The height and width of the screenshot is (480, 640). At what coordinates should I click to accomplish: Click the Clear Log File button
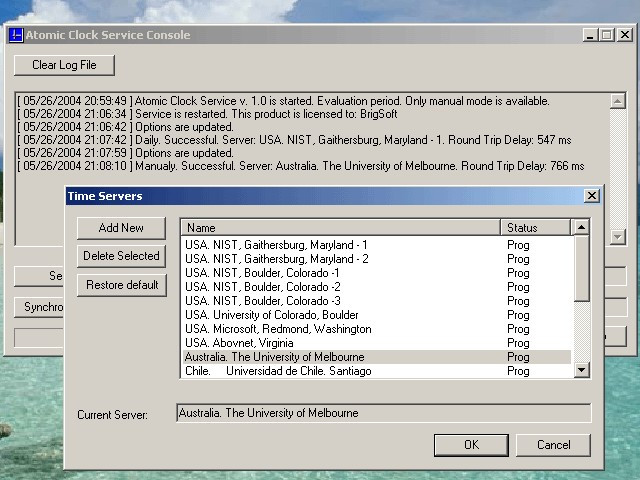tap(64, 65)
